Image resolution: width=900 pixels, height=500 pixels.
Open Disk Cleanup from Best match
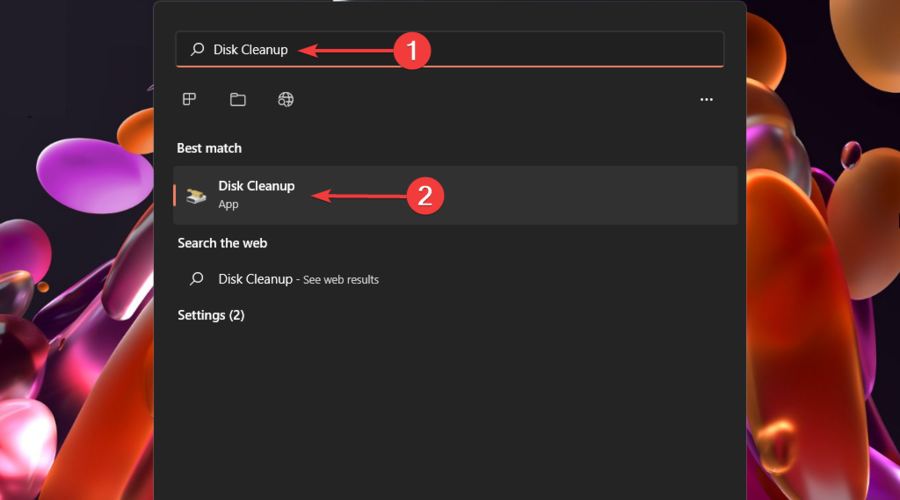256,187
